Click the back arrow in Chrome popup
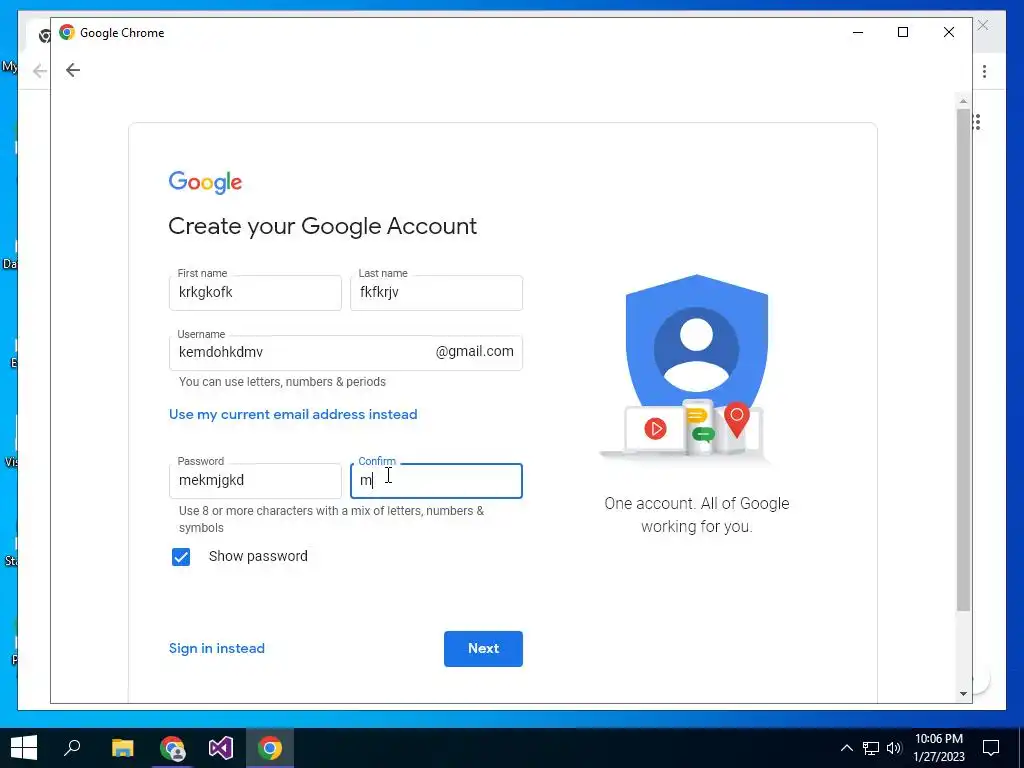The width and height of the screenshot is (1024, 768). tap(72, 70)
